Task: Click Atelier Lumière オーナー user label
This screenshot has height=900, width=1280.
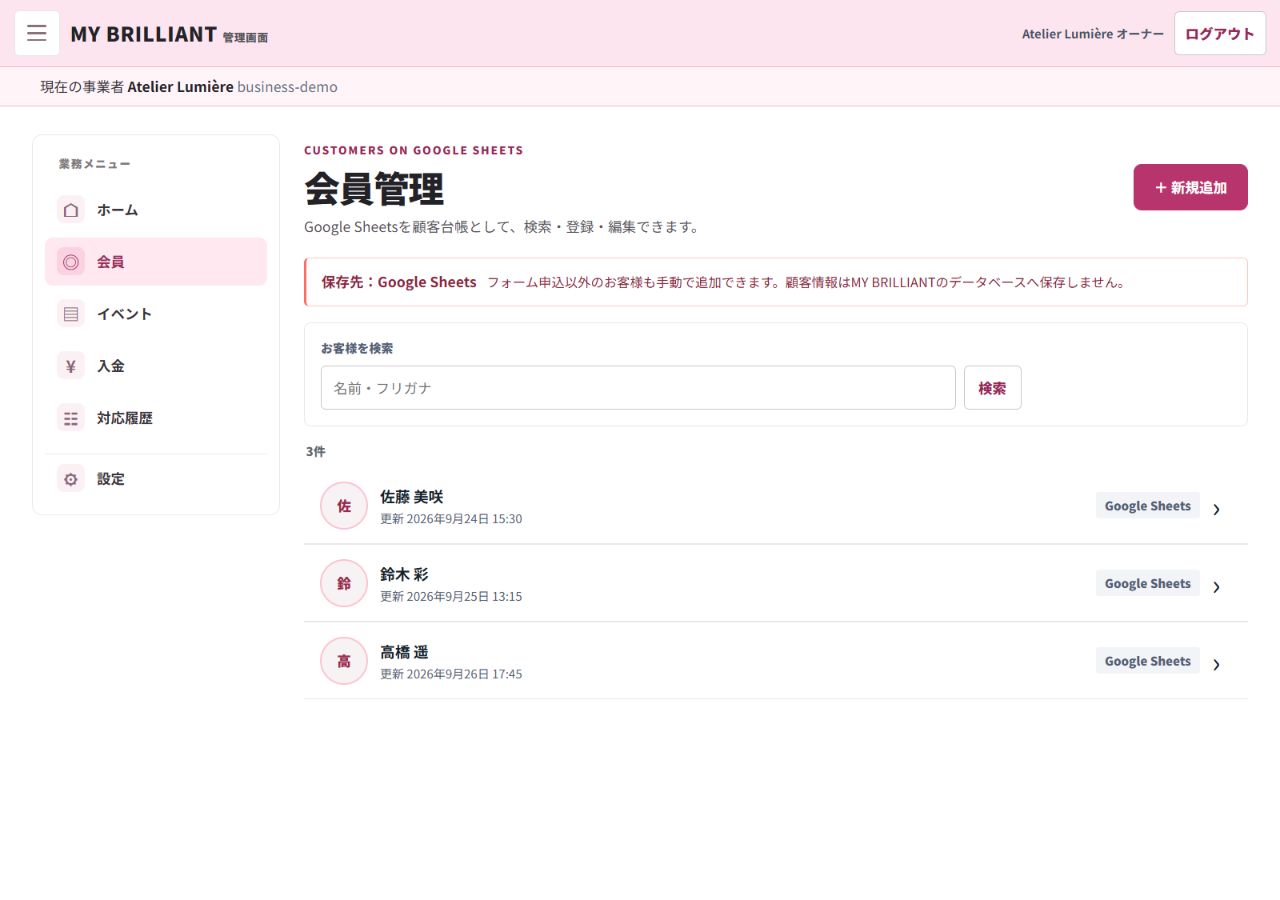Action: [x=1092, y=34]
